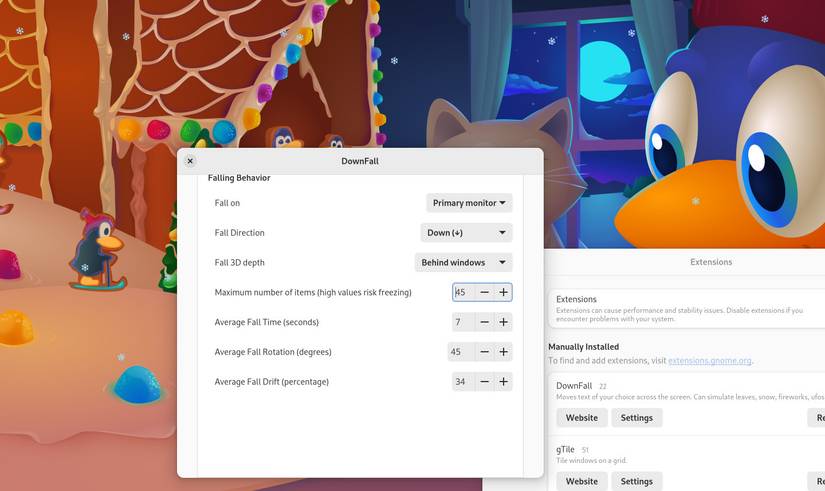The image size is (825, 491).
Task: Increase Average Fall Rotation degrees
Action: click(503, 352)
